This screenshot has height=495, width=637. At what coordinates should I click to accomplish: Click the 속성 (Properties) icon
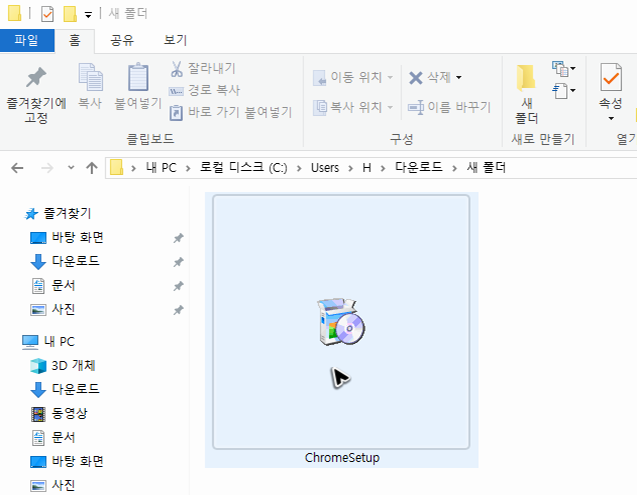[611, 77]
